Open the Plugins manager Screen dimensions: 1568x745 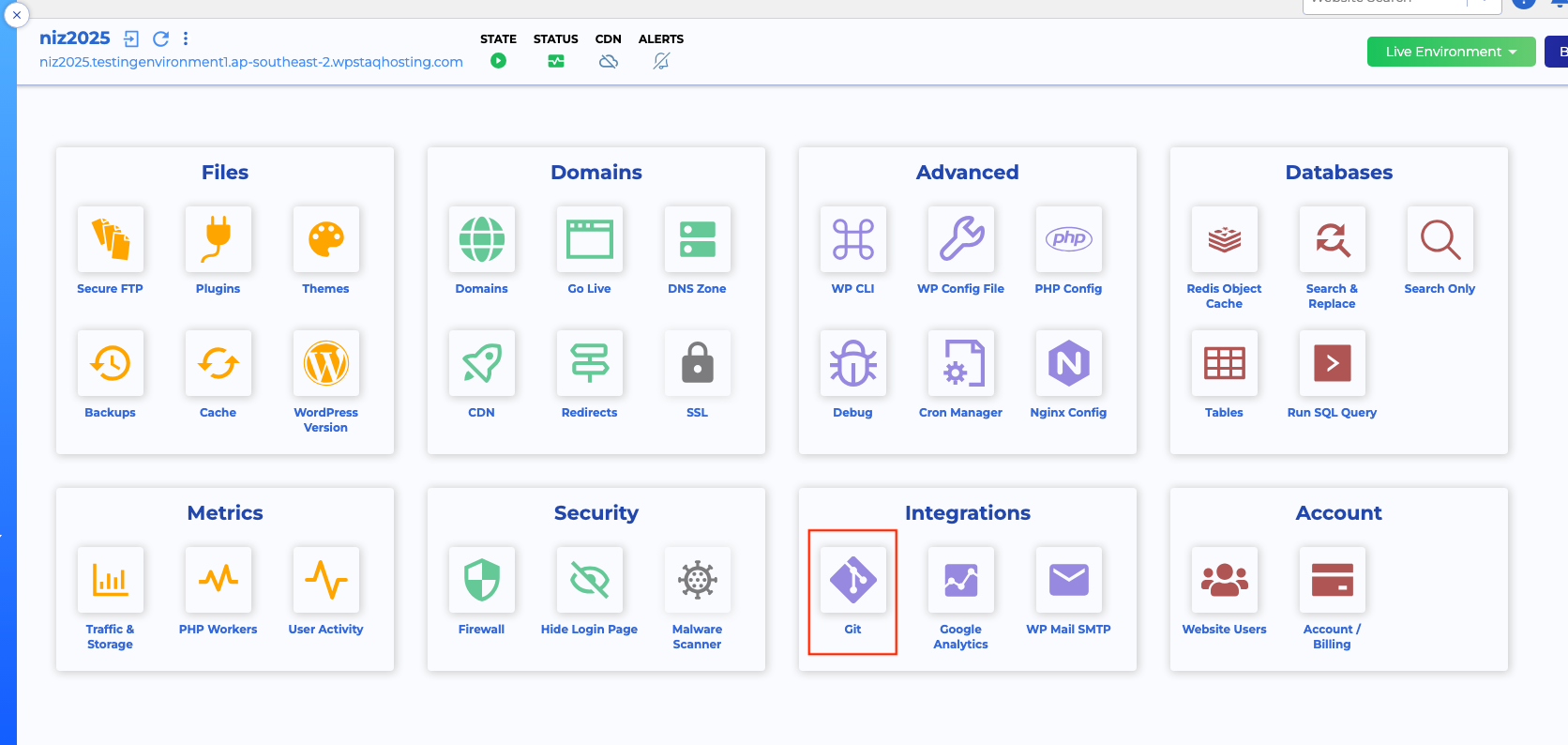[x=219, y=239]
